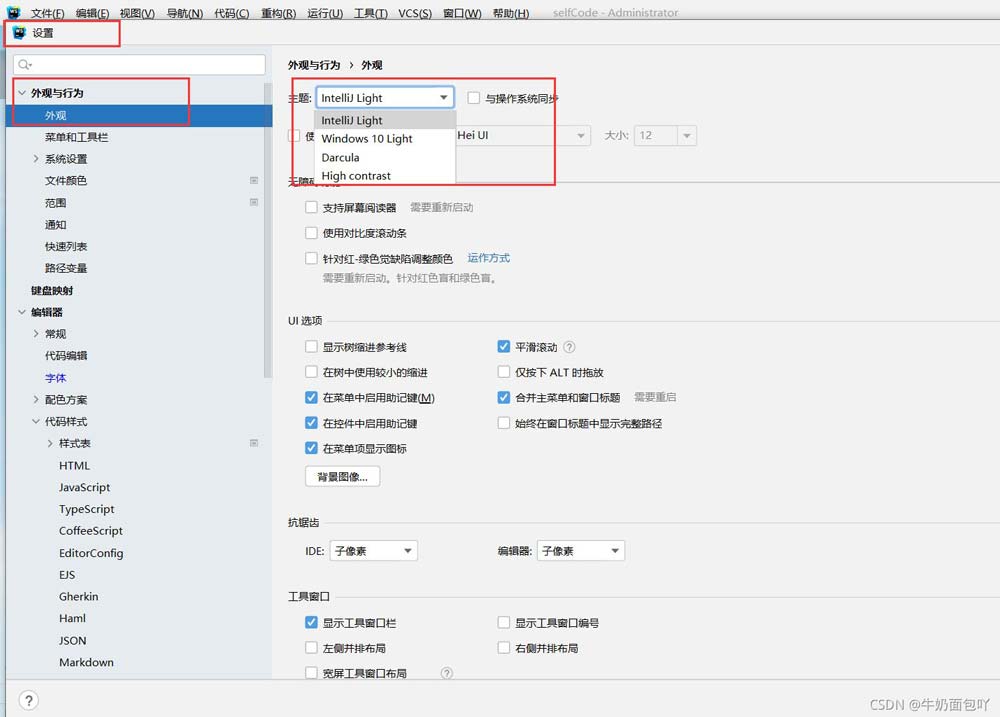Click the help question mark at bottom left
Viewport: 1000px width, 717px height.
click(29, 700)
